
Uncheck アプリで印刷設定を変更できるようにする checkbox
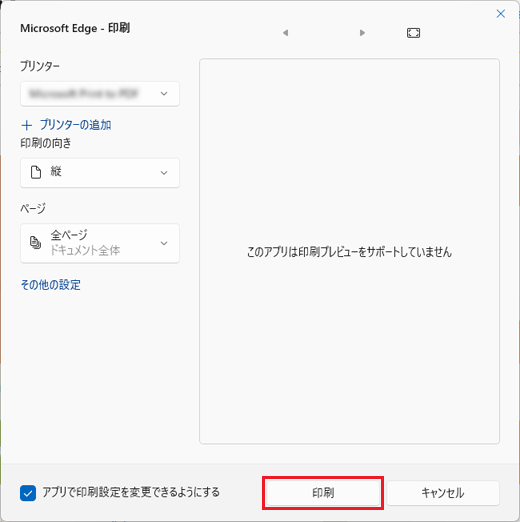point(28,493)
